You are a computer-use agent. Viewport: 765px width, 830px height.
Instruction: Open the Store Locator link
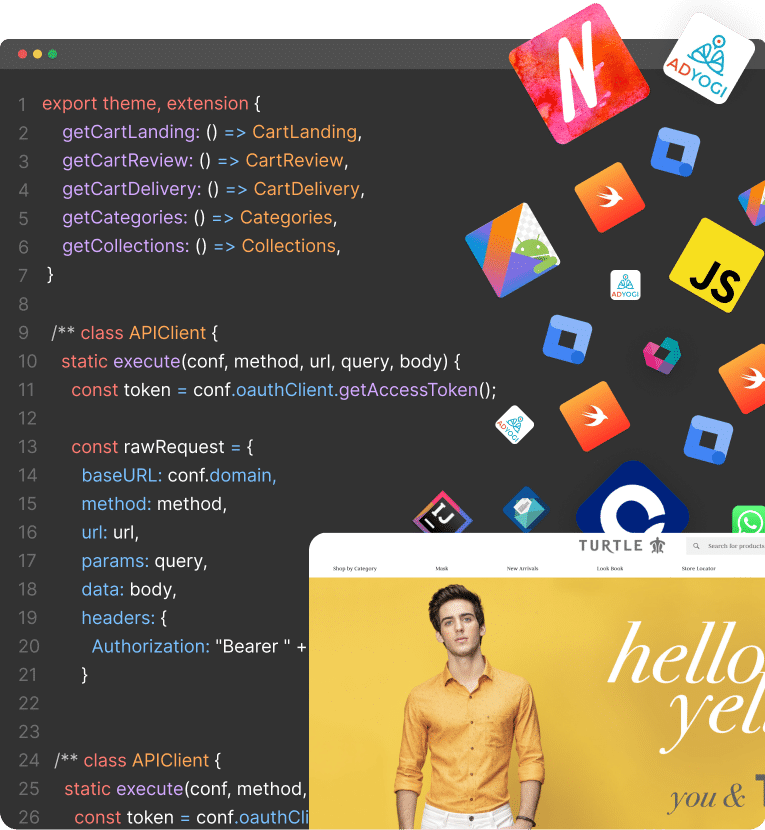(698, 569)
